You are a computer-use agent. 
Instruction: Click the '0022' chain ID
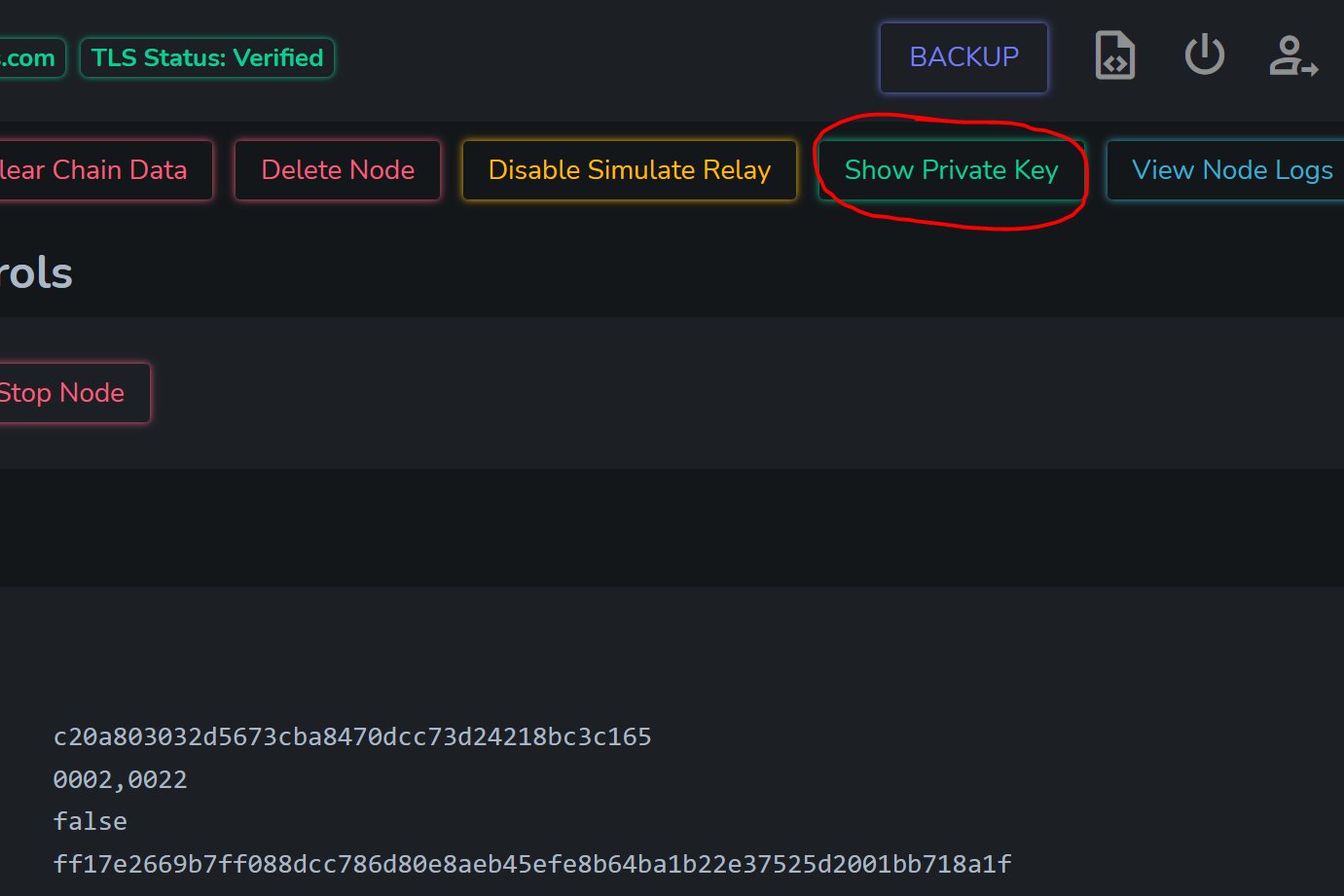tap(158, 779)
